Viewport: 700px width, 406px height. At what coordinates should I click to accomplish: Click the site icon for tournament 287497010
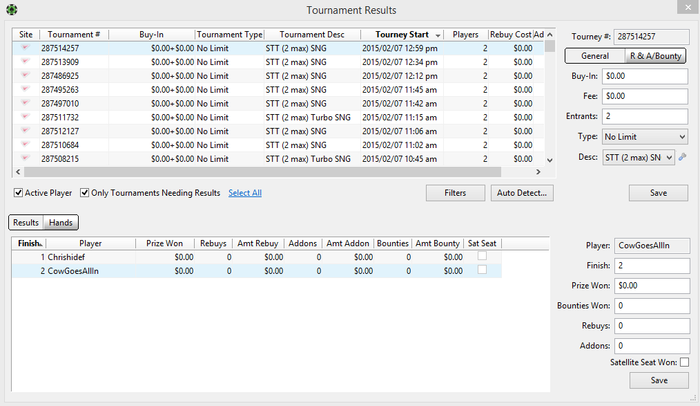click(x=25, y=103)
